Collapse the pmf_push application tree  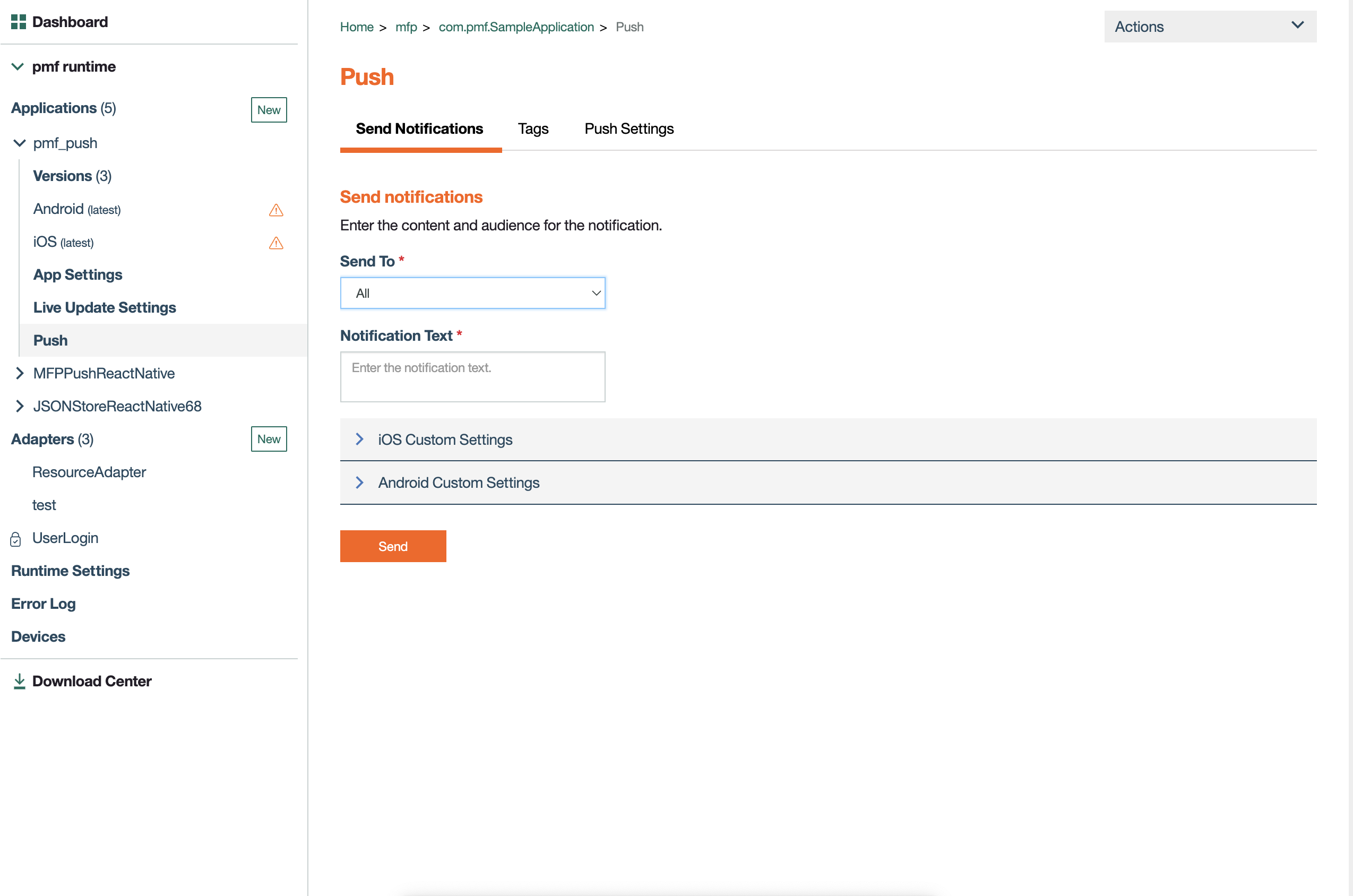point(20,143)
